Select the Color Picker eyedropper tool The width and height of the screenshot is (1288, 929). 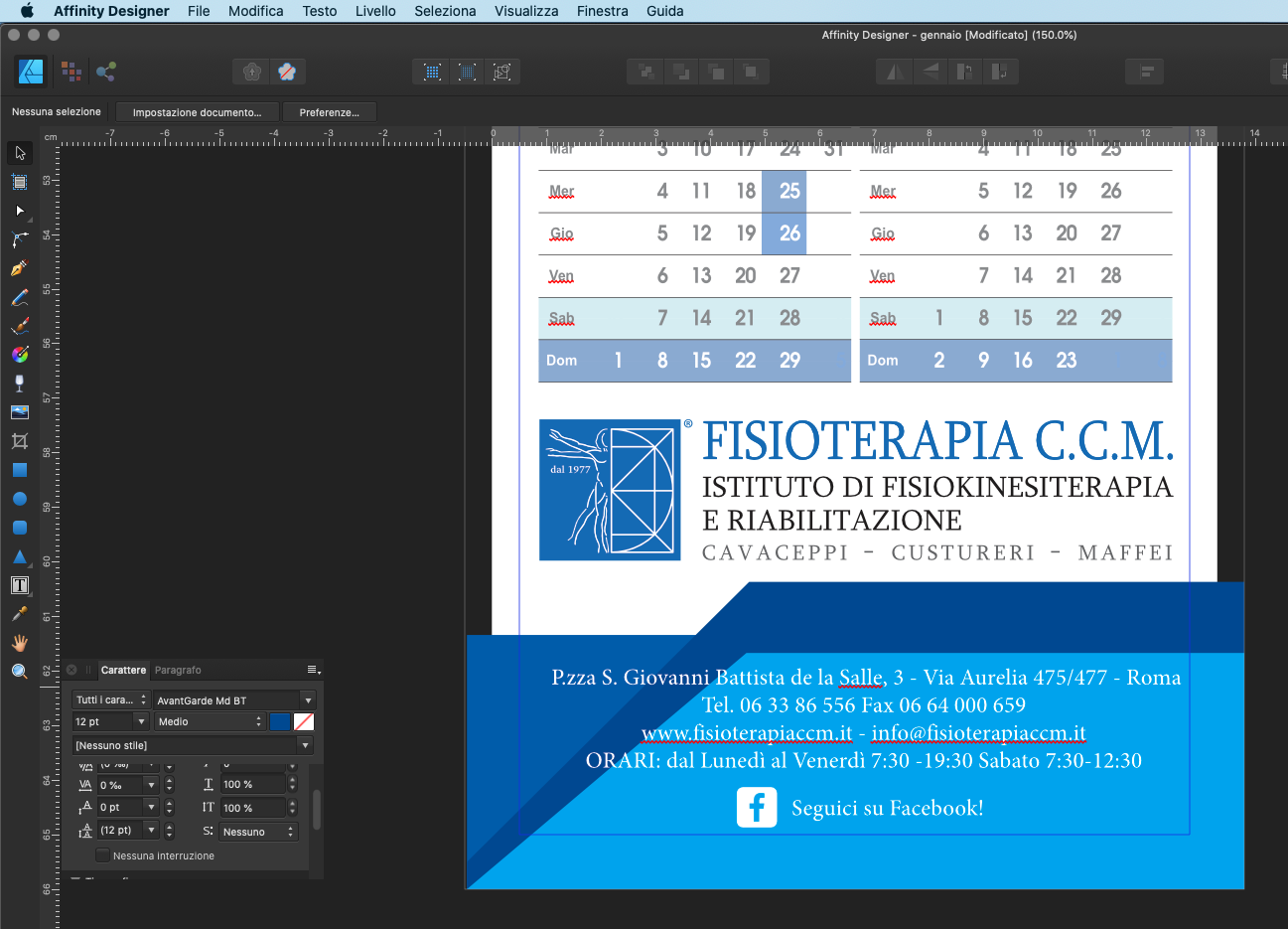click(x=20, y=614)
